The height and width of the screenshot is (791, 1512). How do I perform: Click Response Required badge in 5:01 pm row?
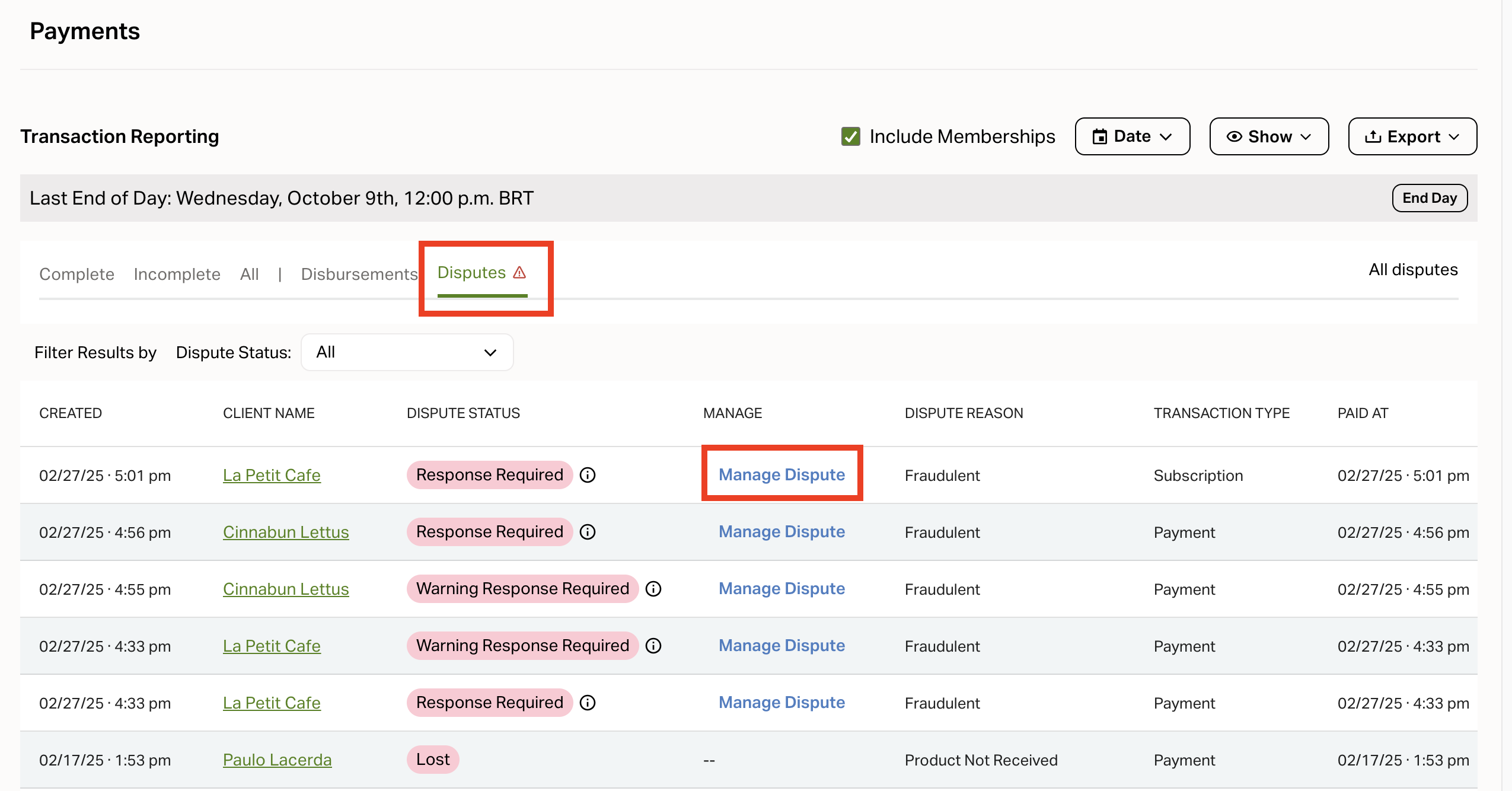[x=489, y=475]
